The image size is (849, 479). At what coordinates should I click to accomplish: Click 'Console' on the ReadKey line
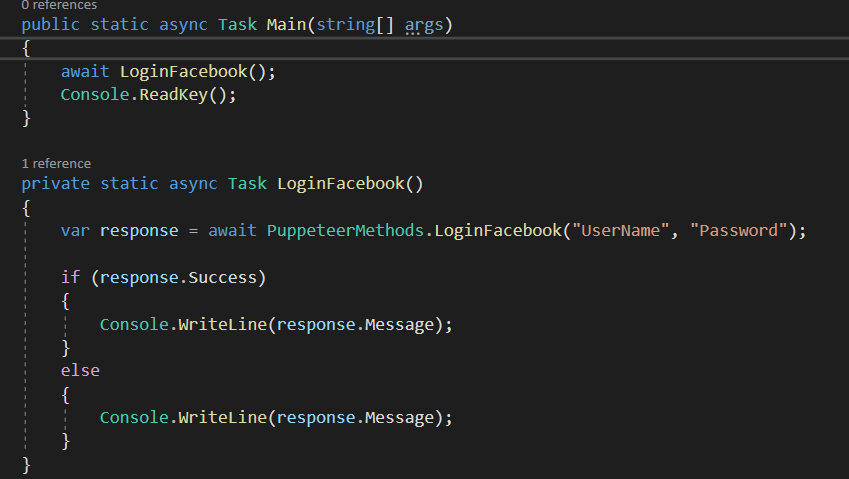click(x=95, y=95)
